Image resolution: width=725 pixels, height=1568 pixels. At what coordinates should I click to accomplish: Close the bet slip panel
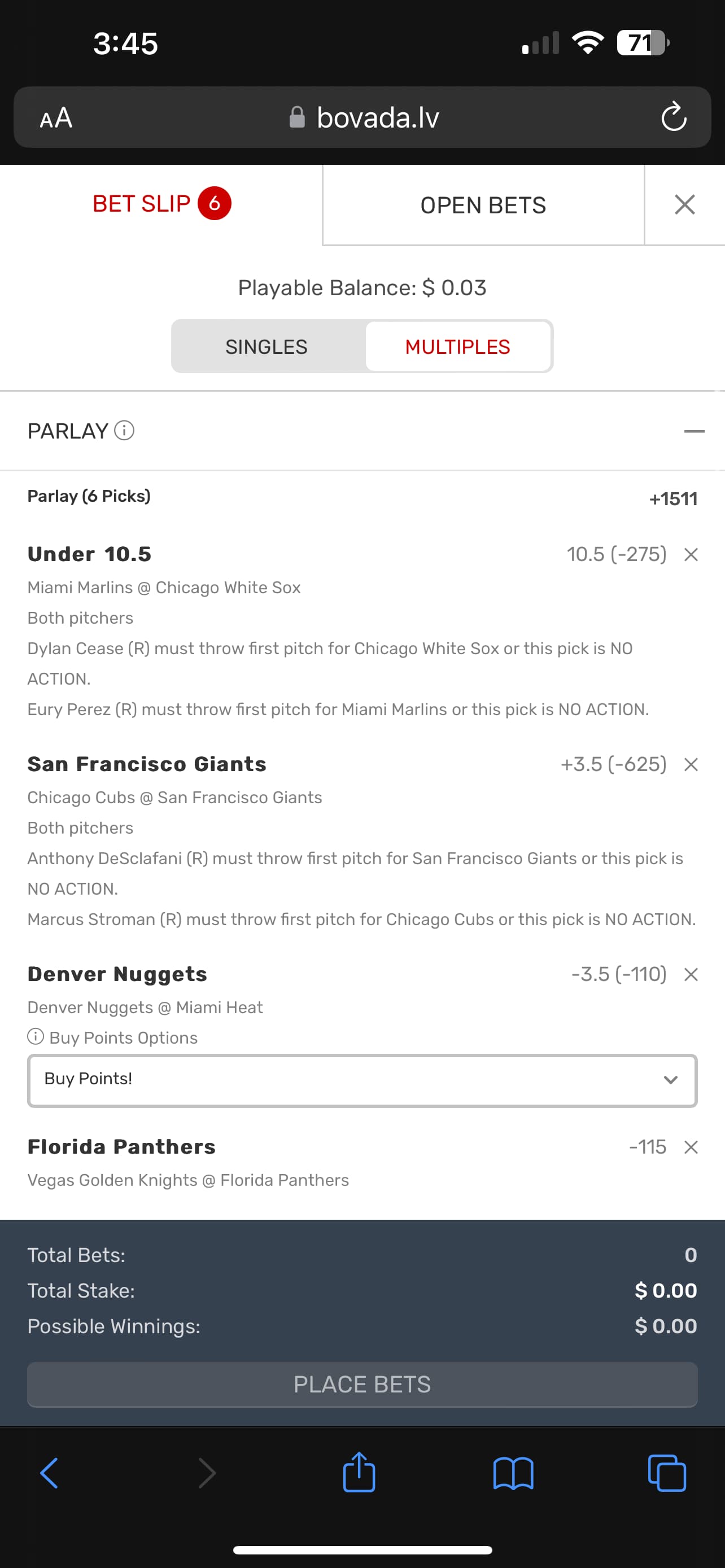pos(684,204)
